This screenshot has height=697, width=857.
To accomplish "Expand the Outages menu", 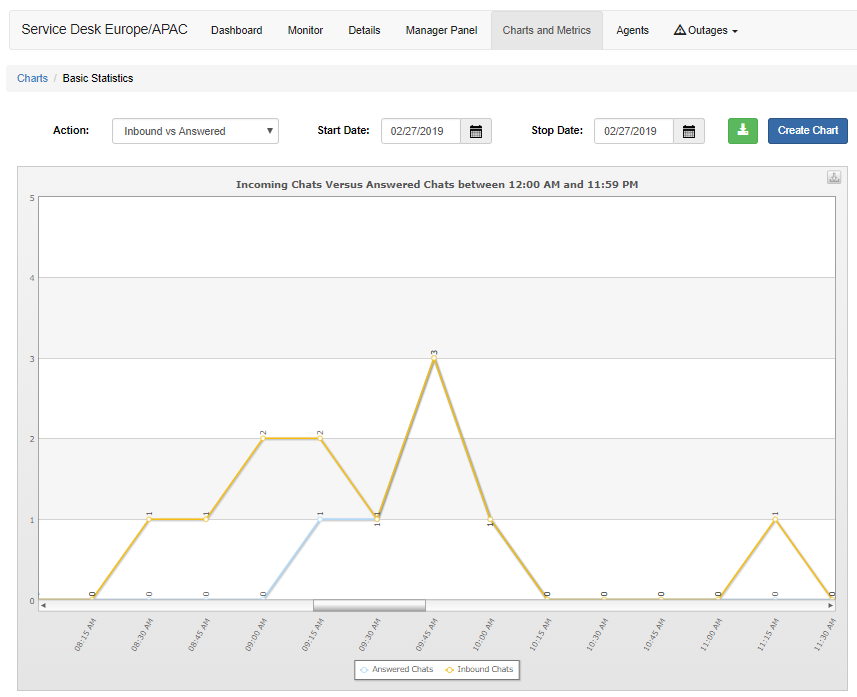I will point(706,30).
